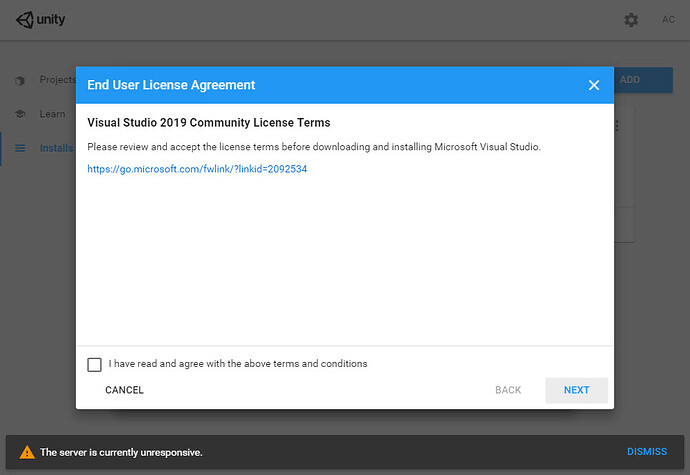Open the go.microsoft.com license link
The image size is (690, 475).
(197, 169)
